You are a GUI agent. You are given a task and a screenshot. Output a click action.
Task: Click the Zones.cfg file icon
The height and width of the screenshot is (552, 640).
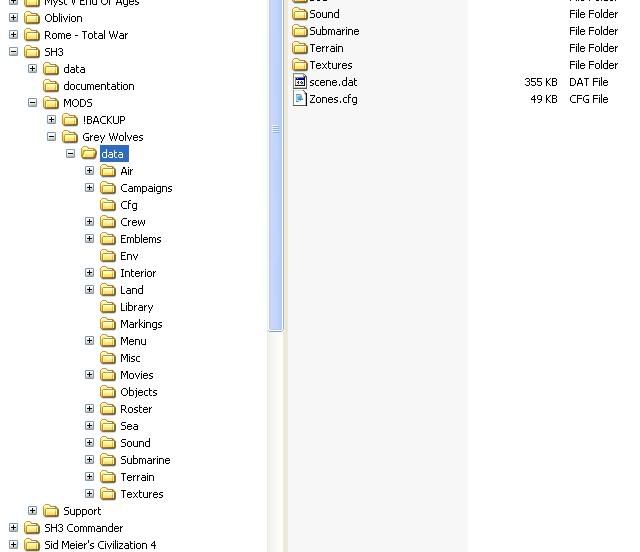pyautogui.click(x=300, y=99)
